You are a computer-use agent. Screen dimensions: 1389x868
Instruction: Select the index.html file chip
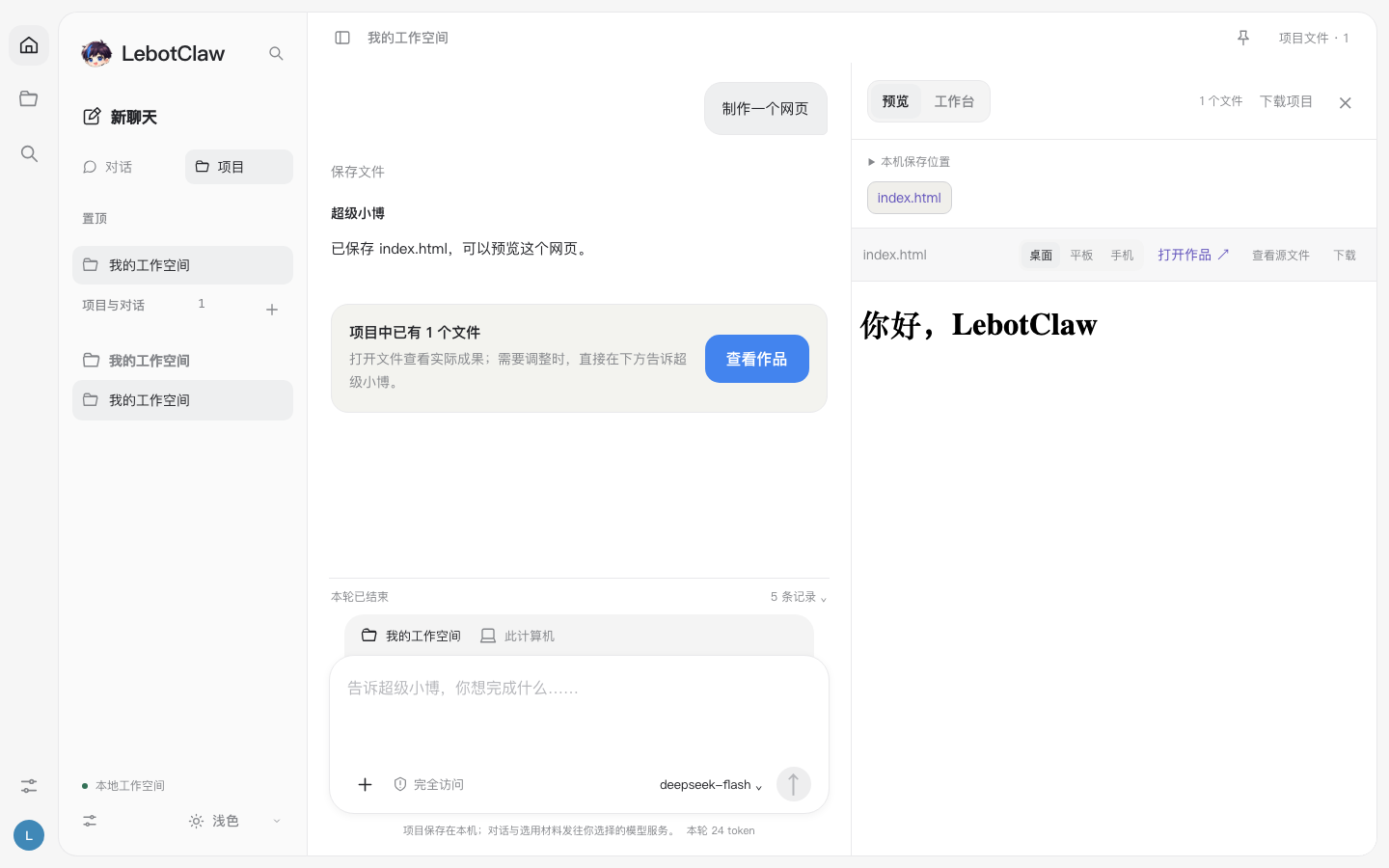[x=910, y=198]
